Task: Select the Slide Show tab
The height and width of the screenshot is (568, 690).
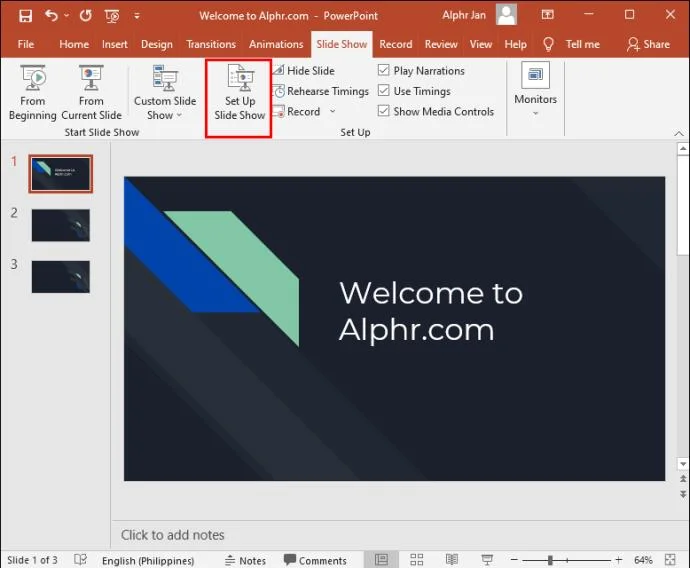Action: pyautogui.click(x=341, y=44)
